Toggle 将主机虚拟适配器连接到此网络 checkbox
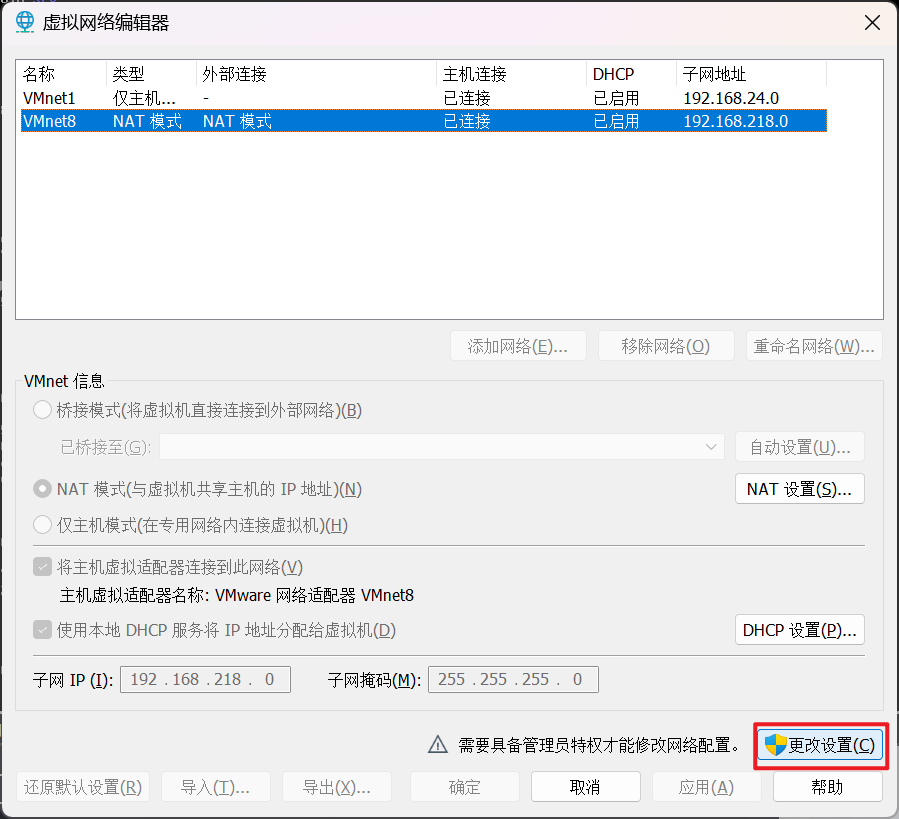Image resolution: width=899 pixels, height=819 pixels. (42, 567)
